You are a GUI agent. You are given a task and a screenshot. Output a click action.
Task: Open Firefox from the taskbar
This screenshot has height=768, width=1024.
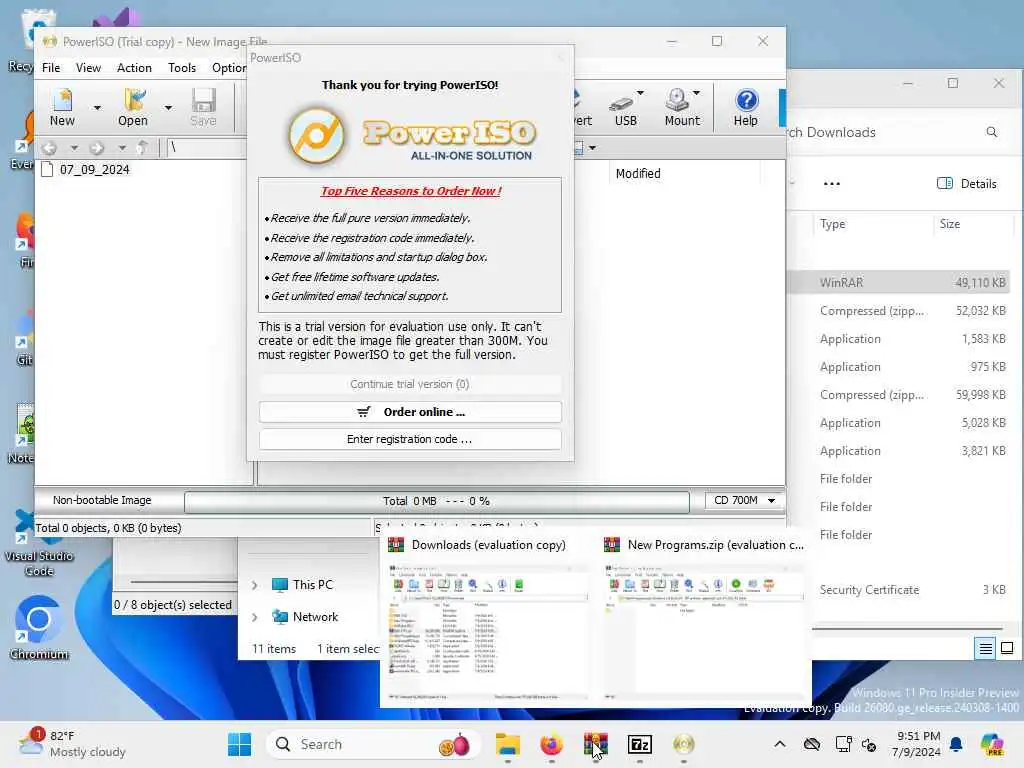pos(552,744)
